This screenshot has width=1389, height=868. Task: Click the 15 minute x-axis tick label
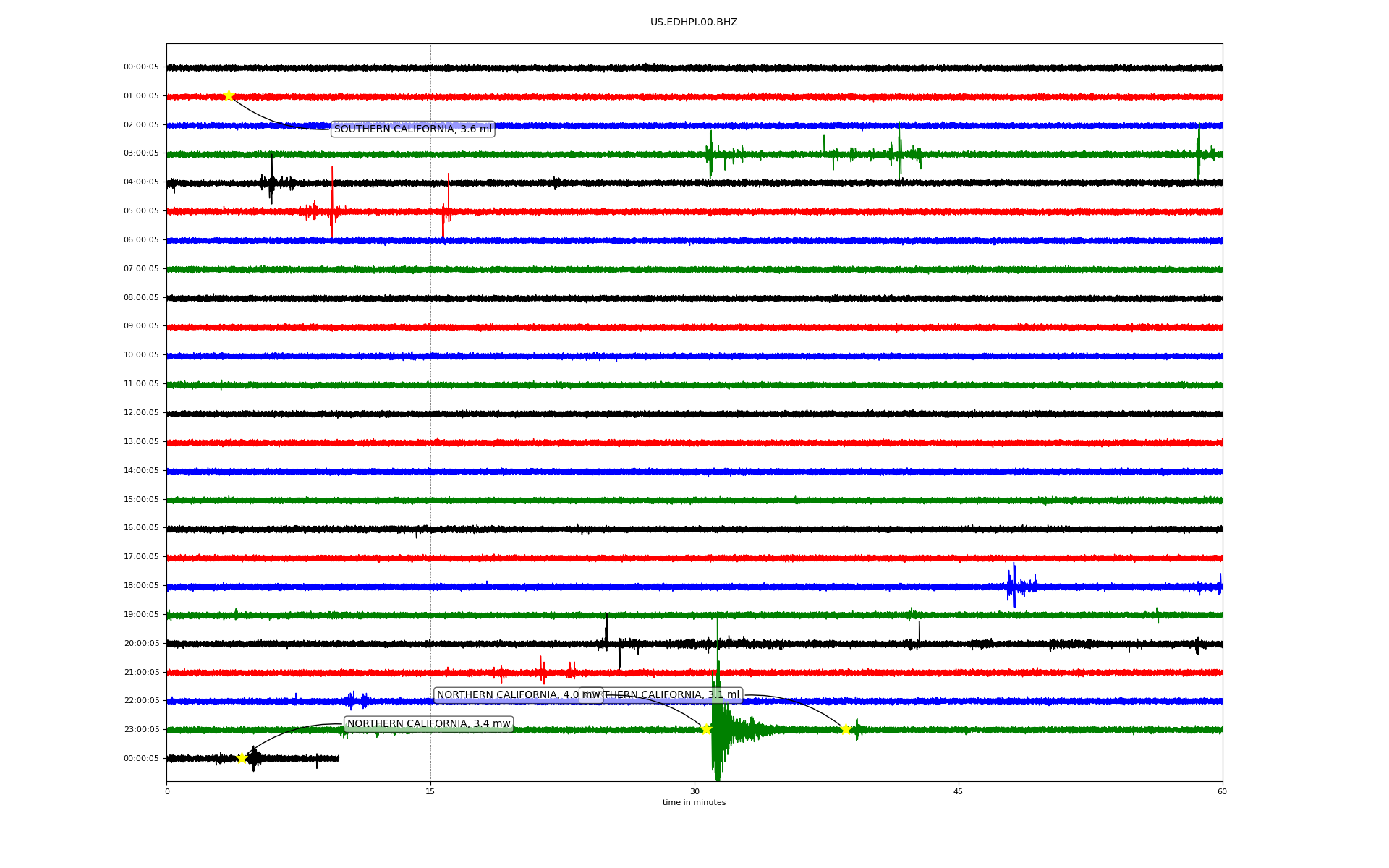430,791
